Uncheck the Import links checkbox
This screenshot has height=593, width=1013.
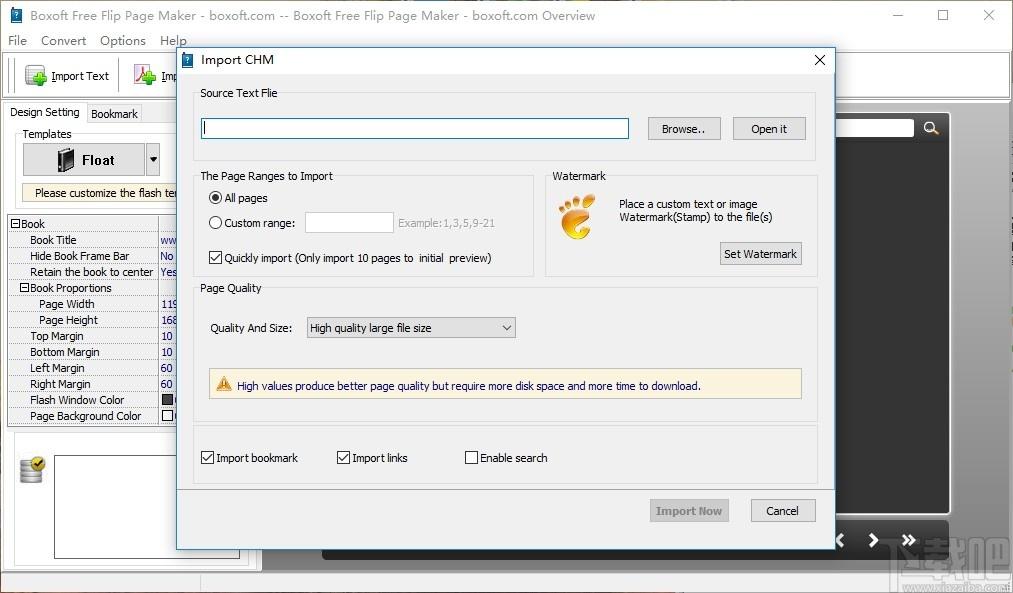(x=343, y=457)
